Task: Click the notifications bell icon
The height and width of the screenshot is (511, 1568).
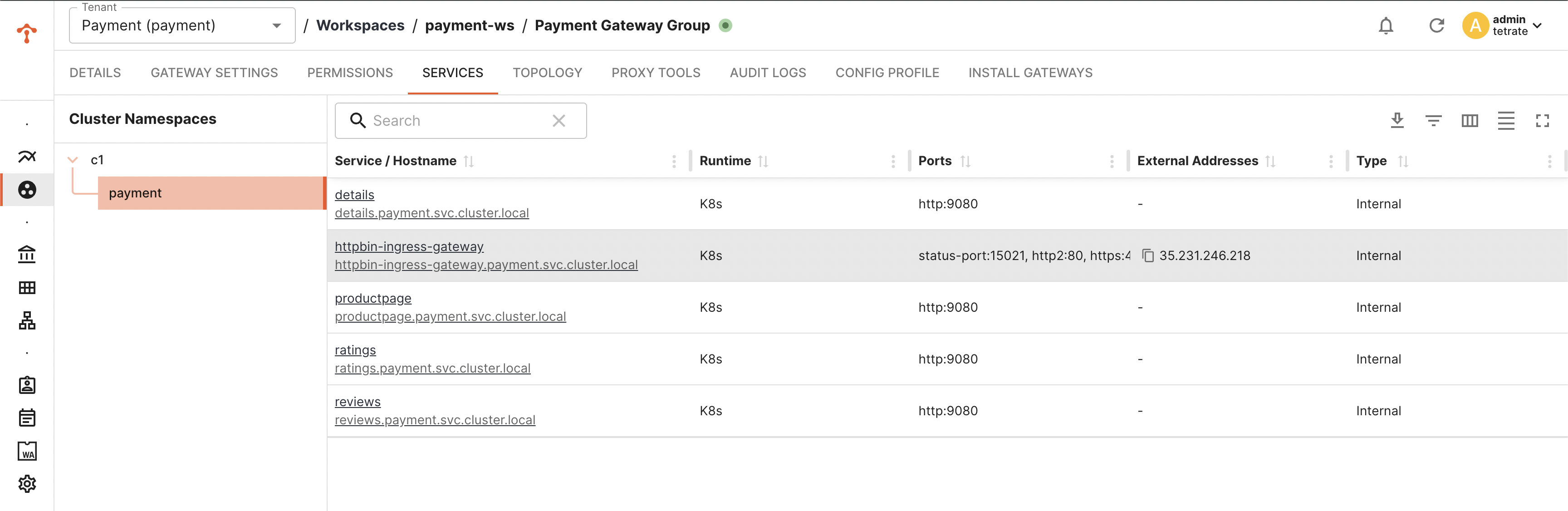Action: [x=1386, y=25]
